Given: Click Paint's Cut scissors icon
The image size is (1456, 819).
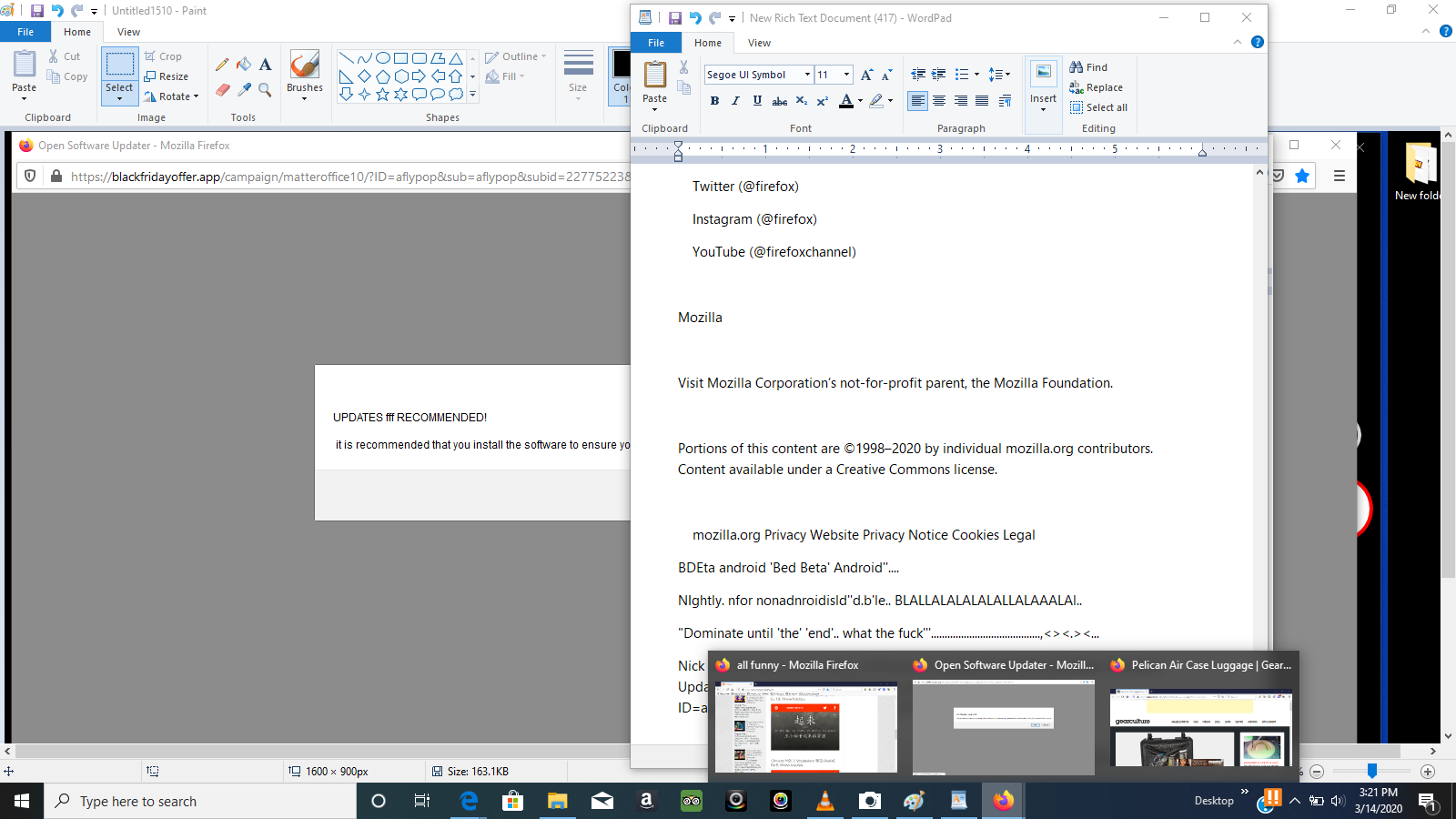Looking at the screenshot, I should click(54, 56).
